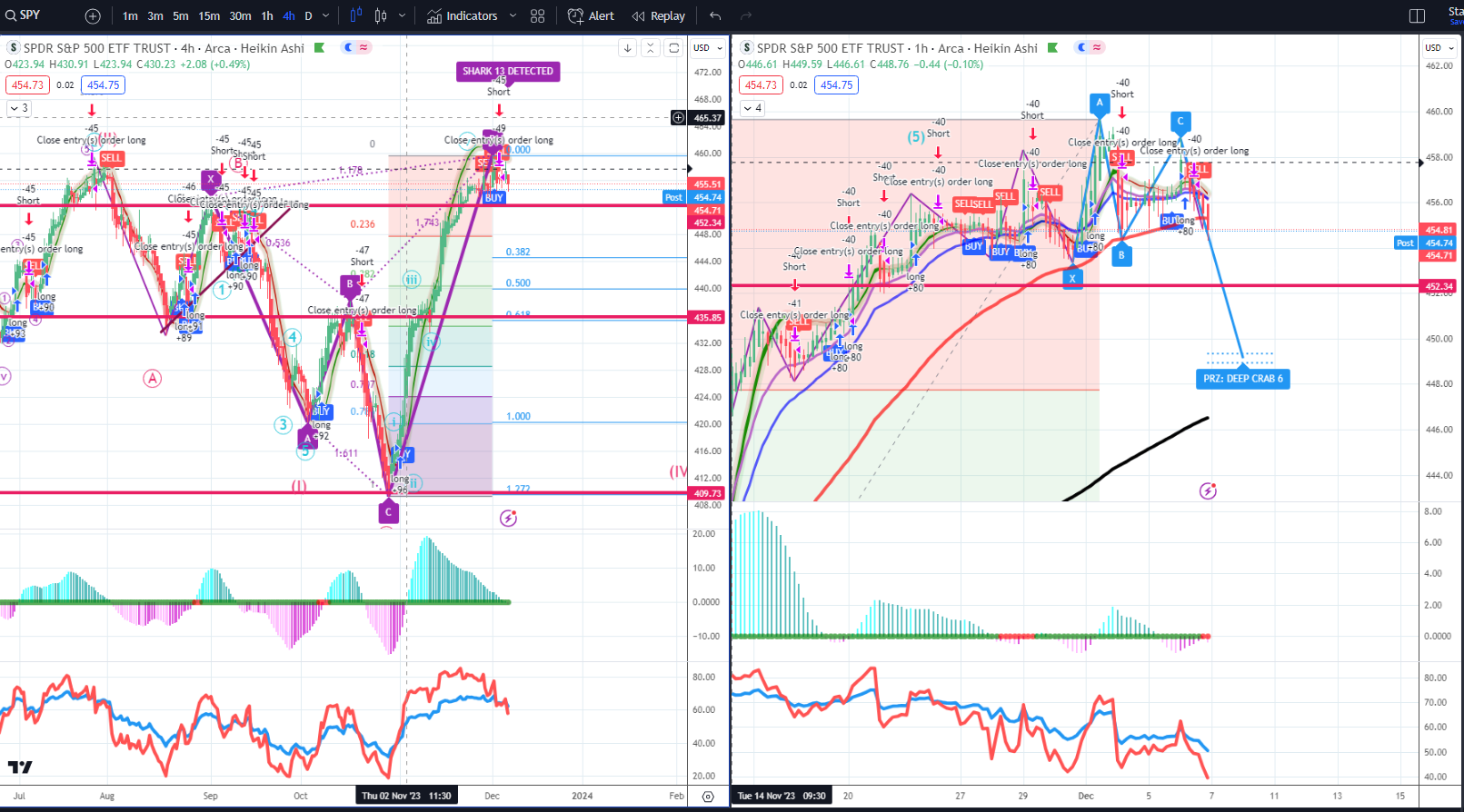Screen dimensions: 1464x812
Task: Click the plus crosshair icon at 465.37
Action: 678,117
